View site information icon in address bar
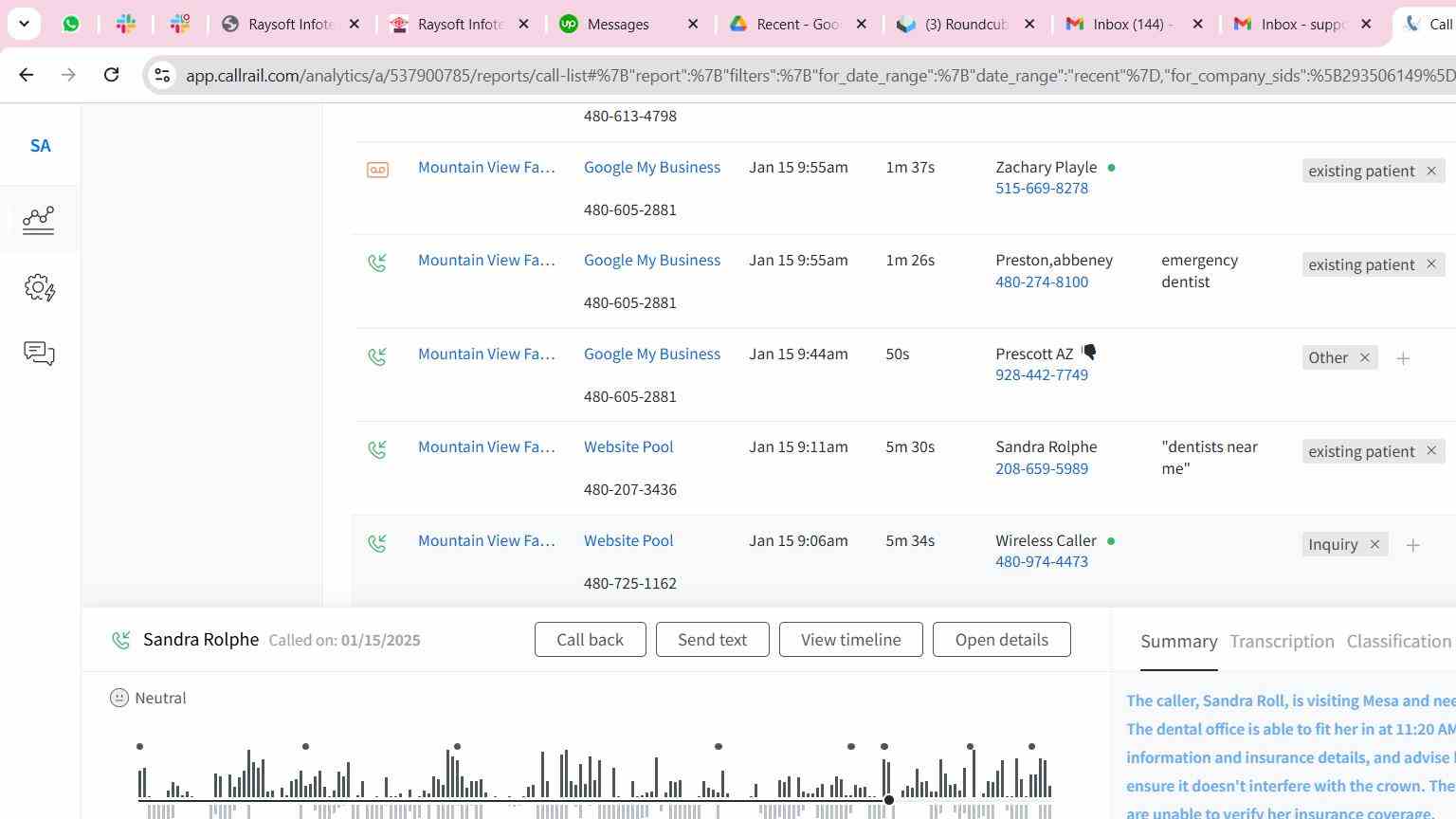Image resolution: width=1456 pixels, height=819 pixels. (162, 75)
